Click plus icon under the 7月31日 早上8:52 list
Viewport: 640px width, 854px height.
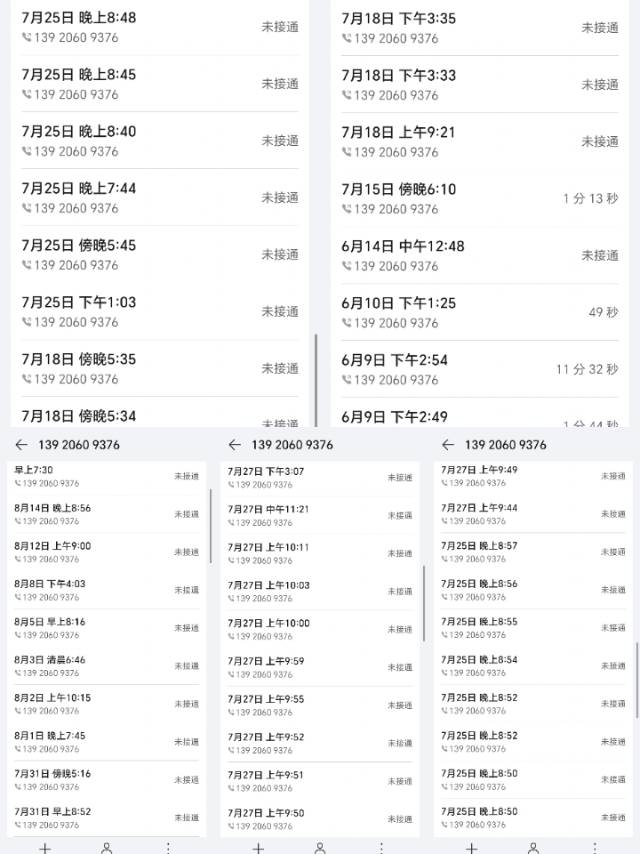click(44, 848)
